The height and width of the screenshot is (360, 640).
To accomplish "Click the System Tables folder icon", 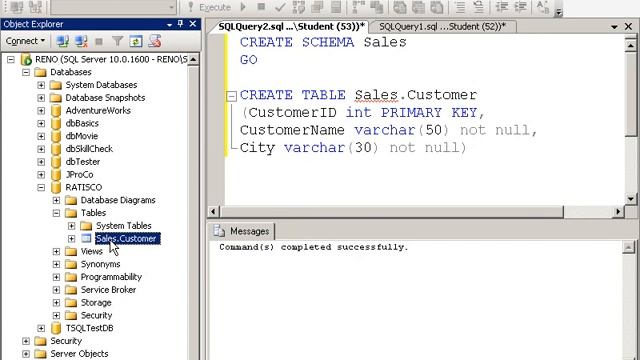I will pos(86,226).
